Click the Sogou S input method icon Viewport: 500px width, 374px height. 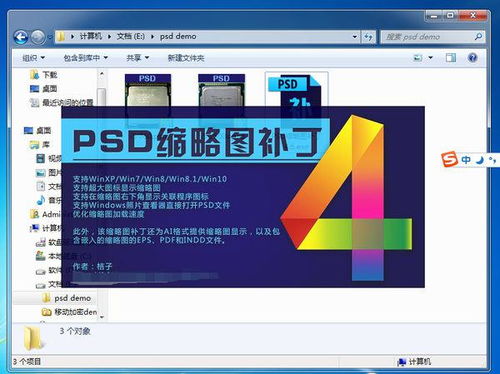(449, 159)
